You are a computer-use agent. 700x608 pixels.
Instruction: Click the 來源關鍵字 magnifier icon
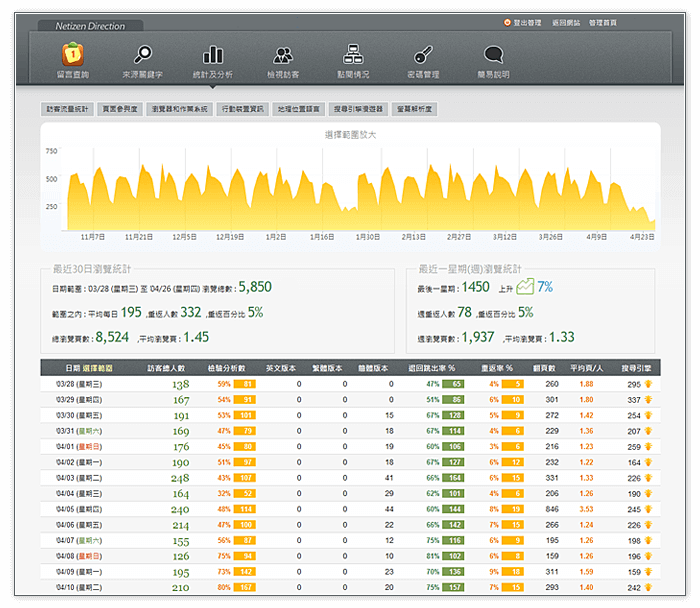click(x=144, y=56)
